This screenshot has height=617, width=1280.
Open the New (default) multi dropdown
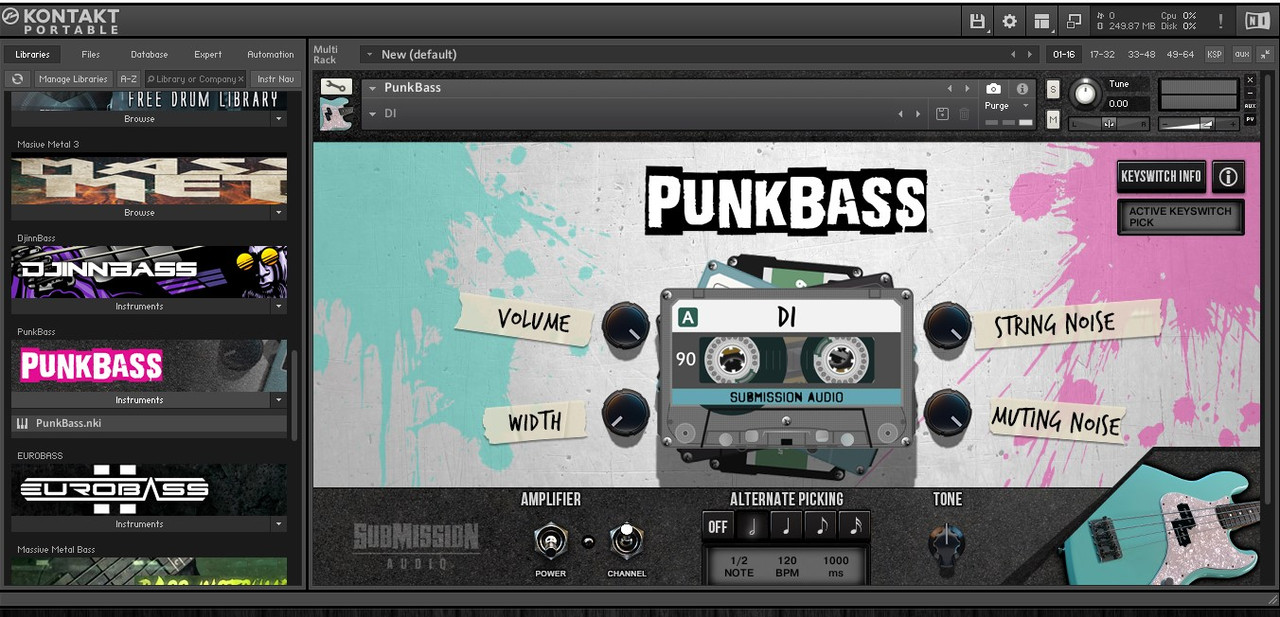(370, 55)
